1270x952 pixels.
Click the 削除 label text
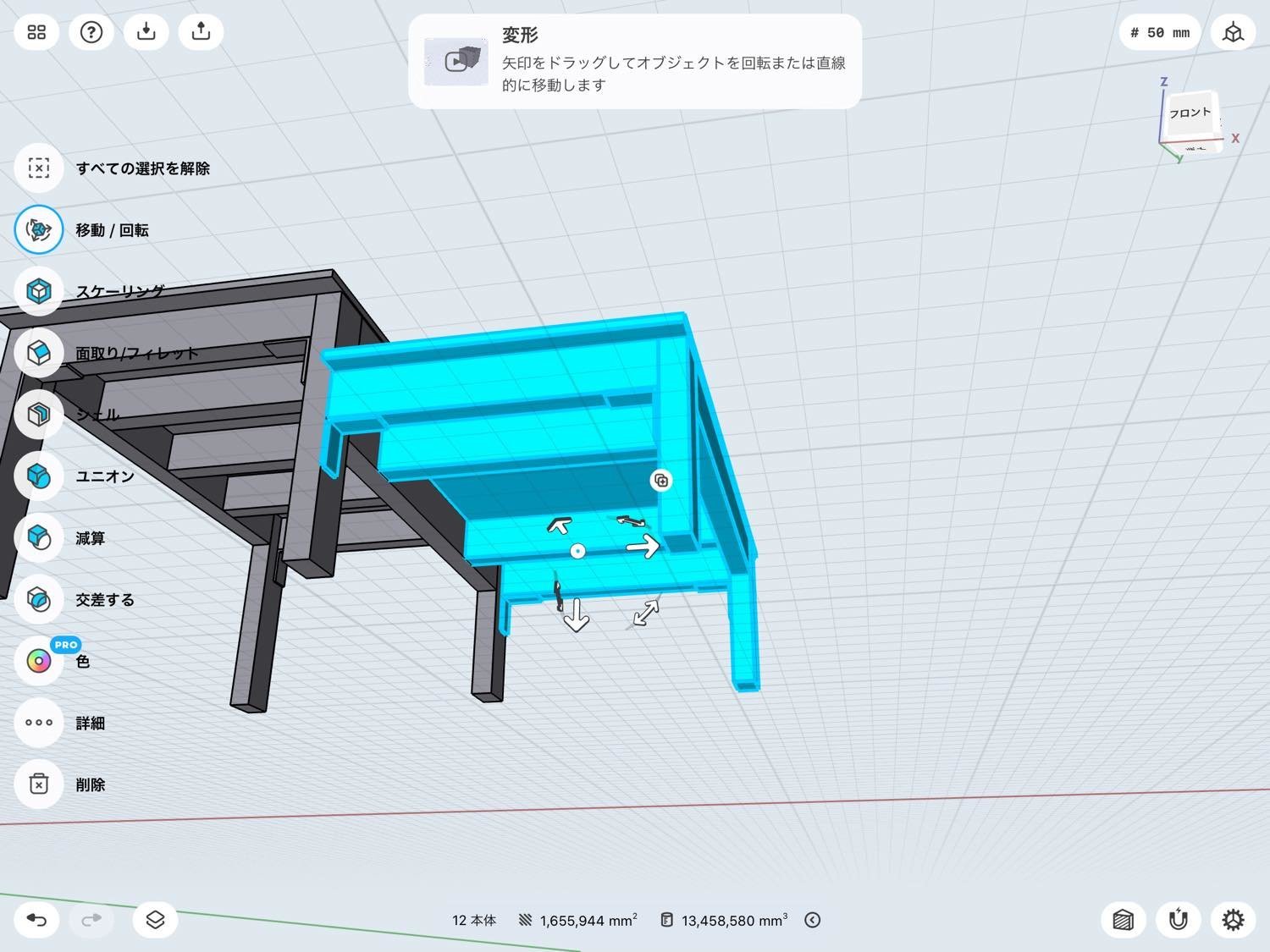pyautogui.click(x=90, y=784)
